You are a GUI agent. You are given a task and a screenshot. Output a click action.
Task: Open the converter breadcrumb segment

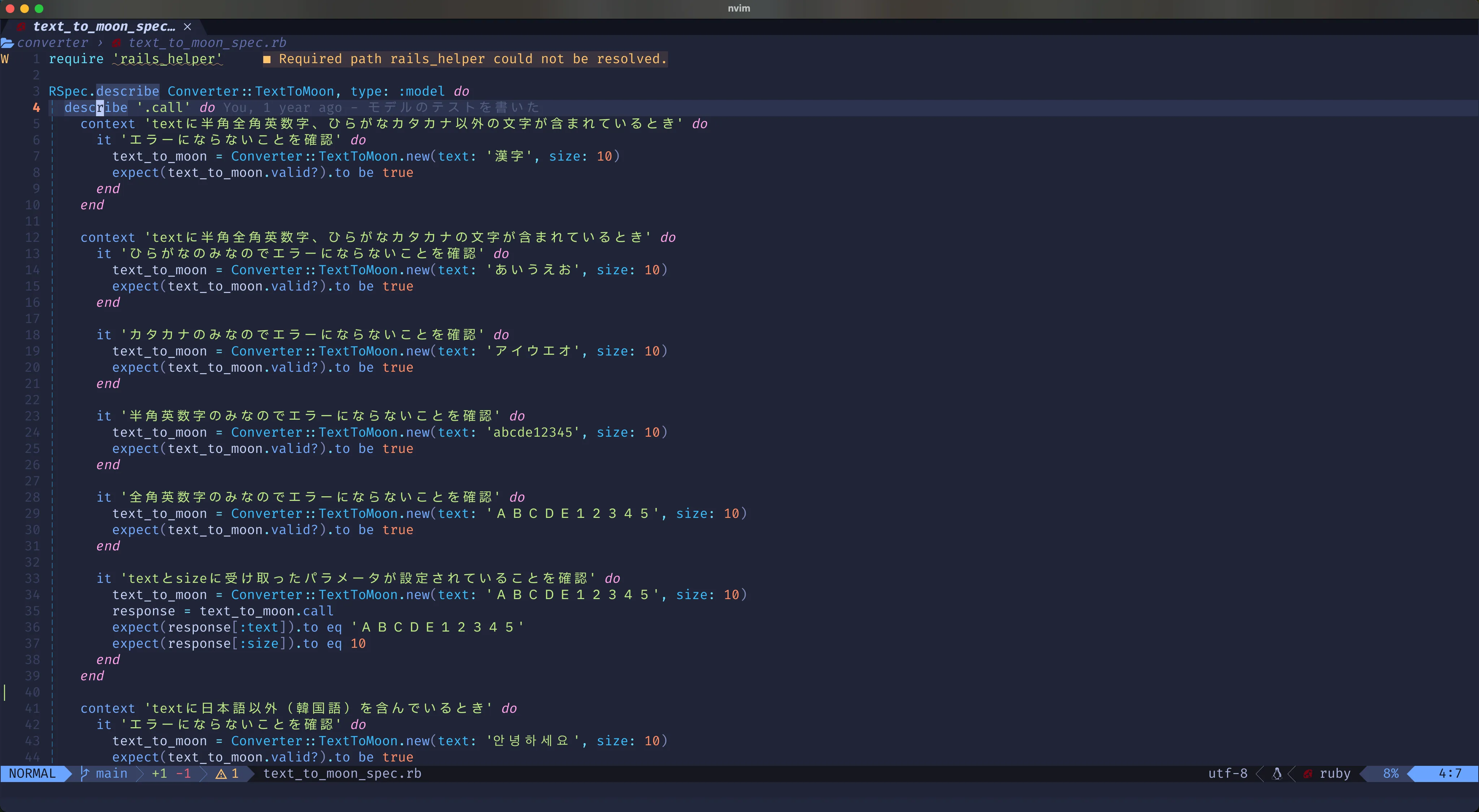pyautogui.click(x=53, y=43)
